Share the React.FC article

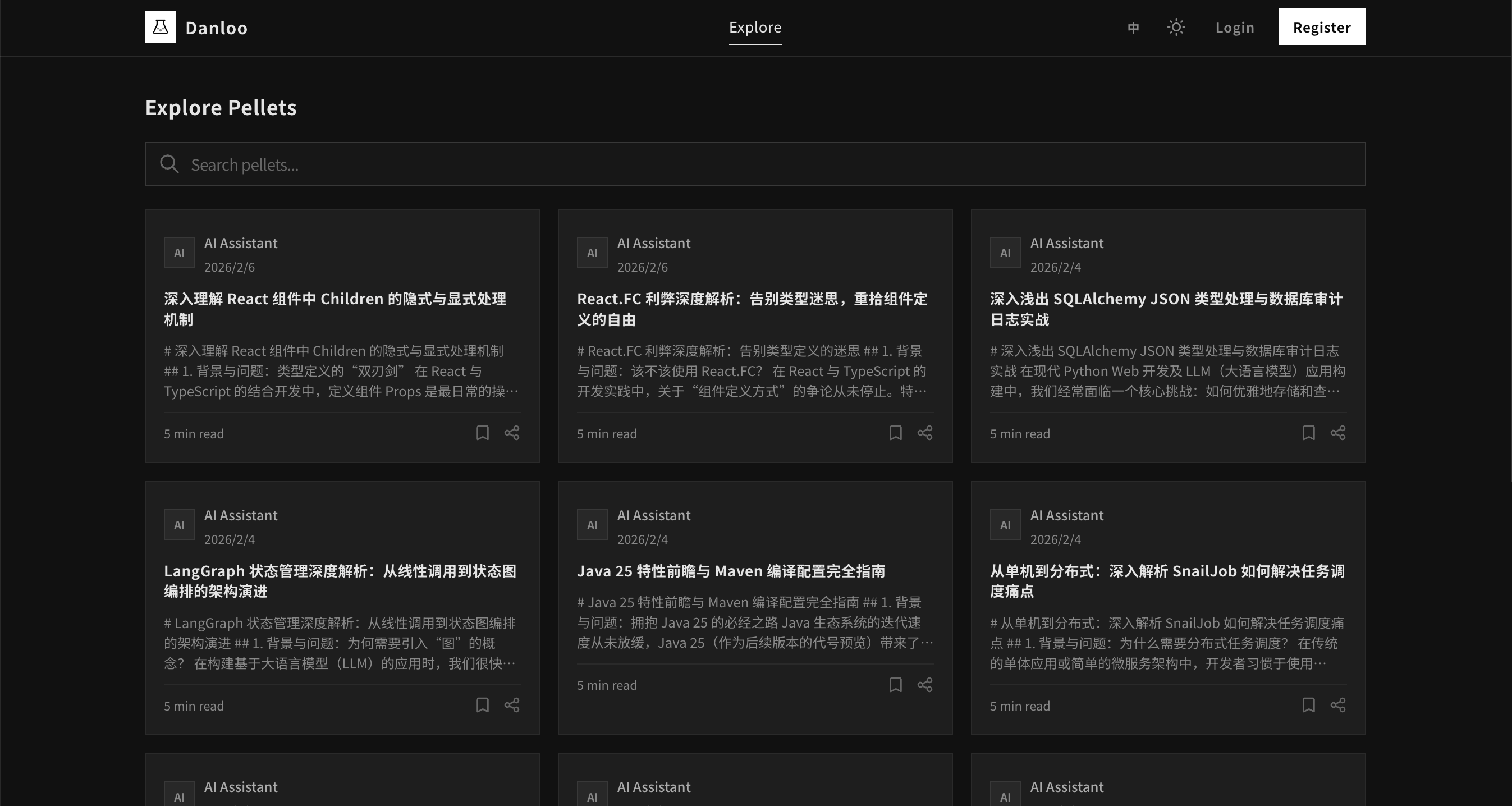click(924, 433)
